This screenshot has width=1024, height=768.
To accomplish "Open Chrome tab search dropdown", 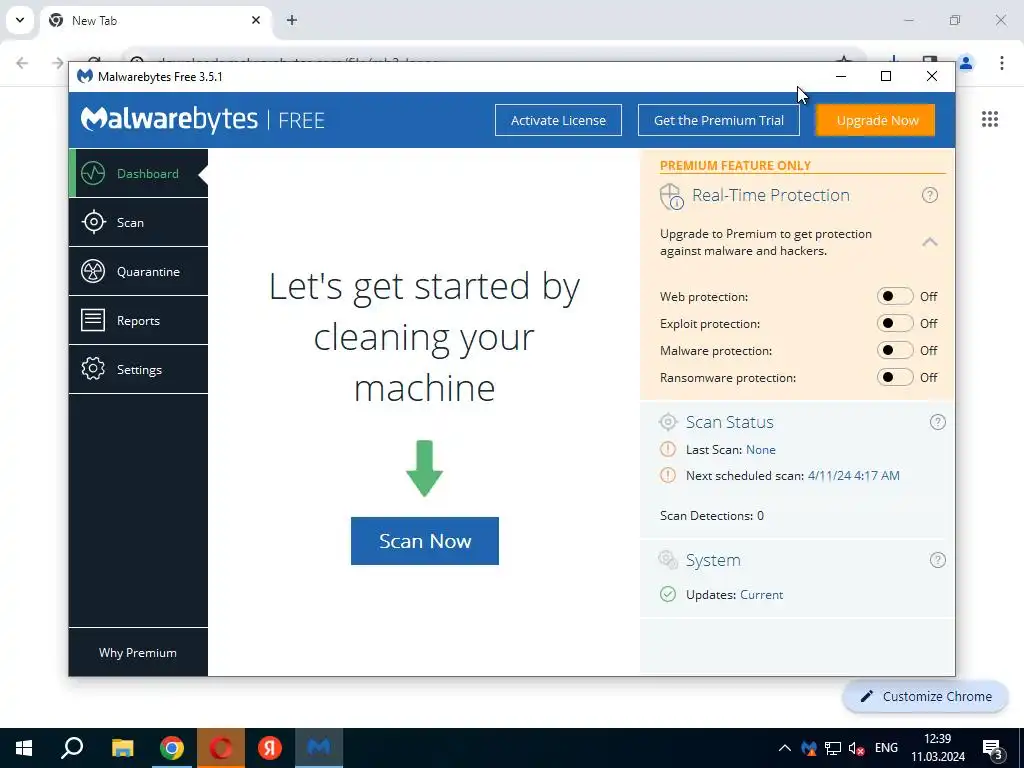I will click(x=20, y=20).
